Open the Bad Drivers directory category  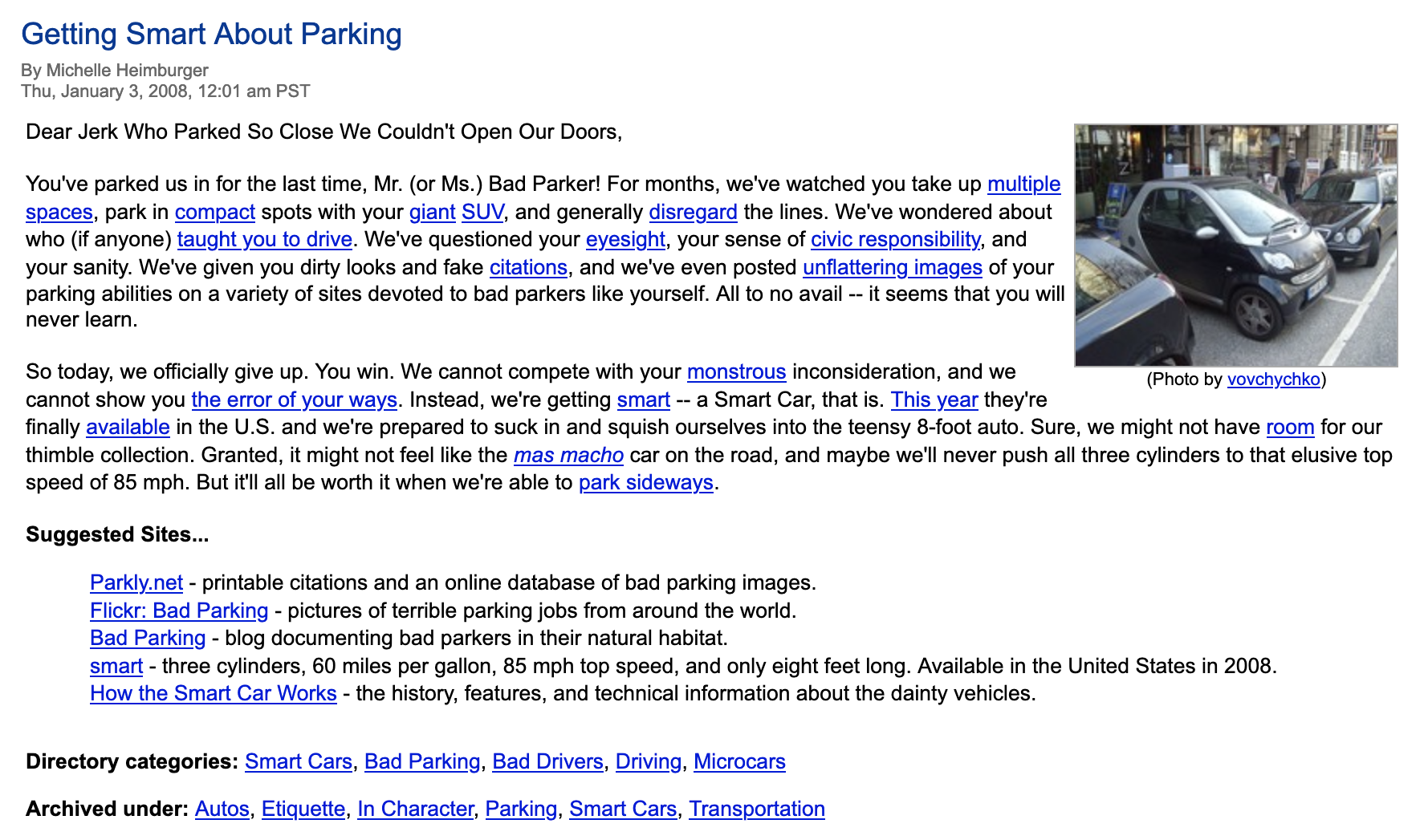click(547, 761)
